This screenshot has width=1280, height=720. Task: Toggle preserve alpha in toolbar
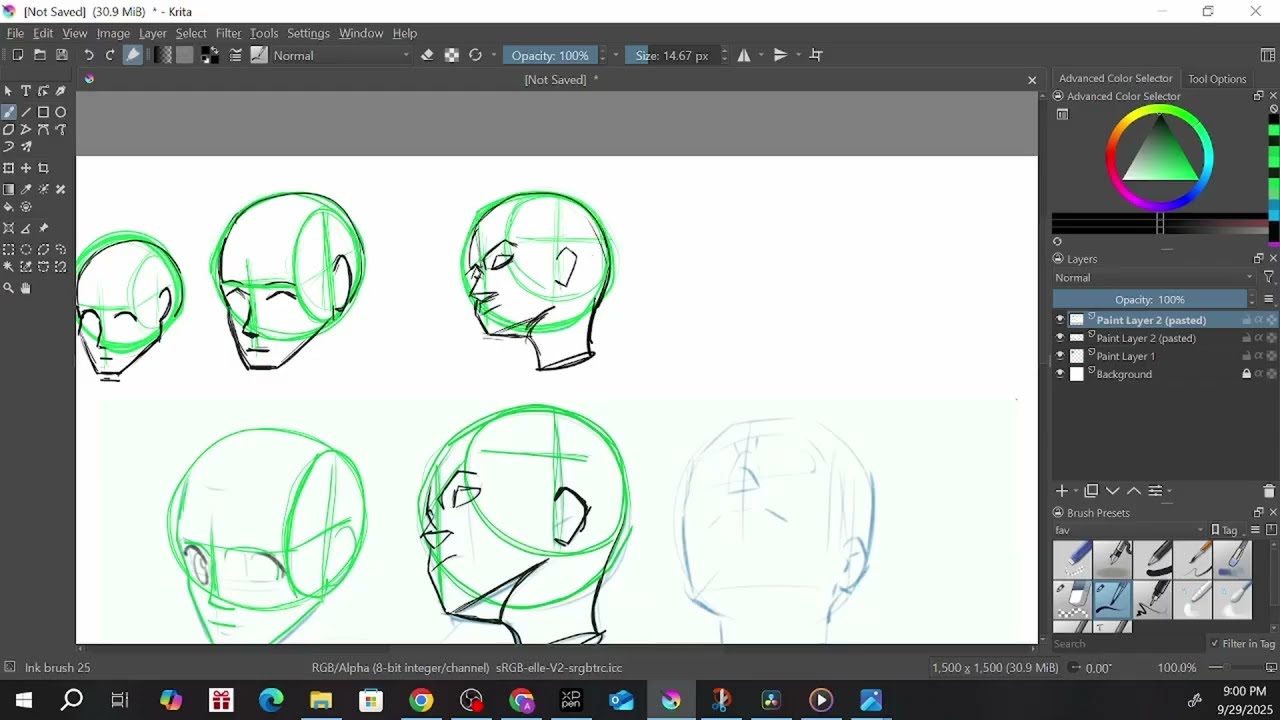(452, 55)
